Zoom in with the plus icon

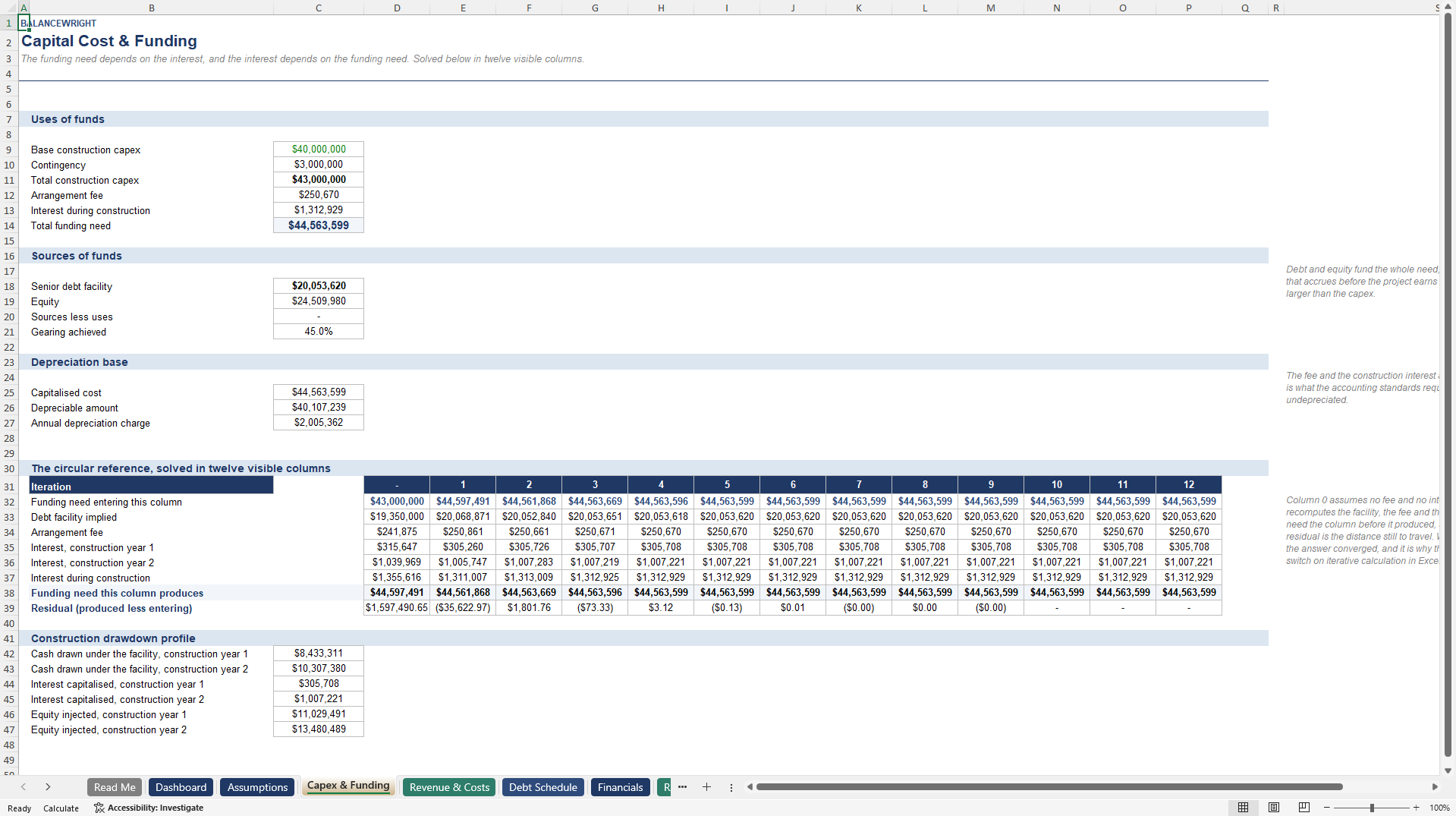[1417, 808]
